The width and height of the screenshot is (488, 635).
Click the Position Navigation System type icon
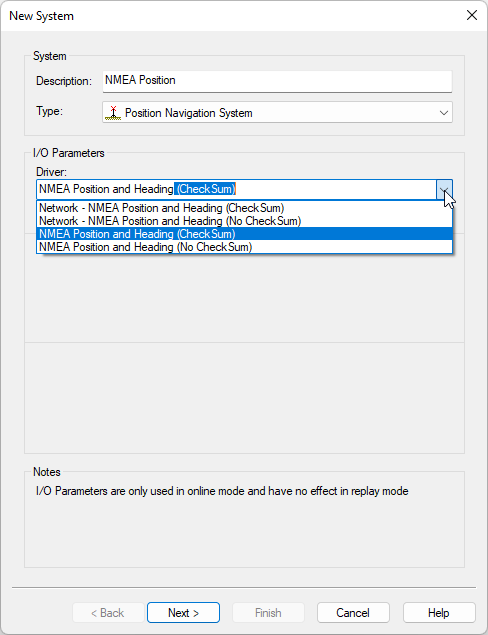[x=113, y=113]
